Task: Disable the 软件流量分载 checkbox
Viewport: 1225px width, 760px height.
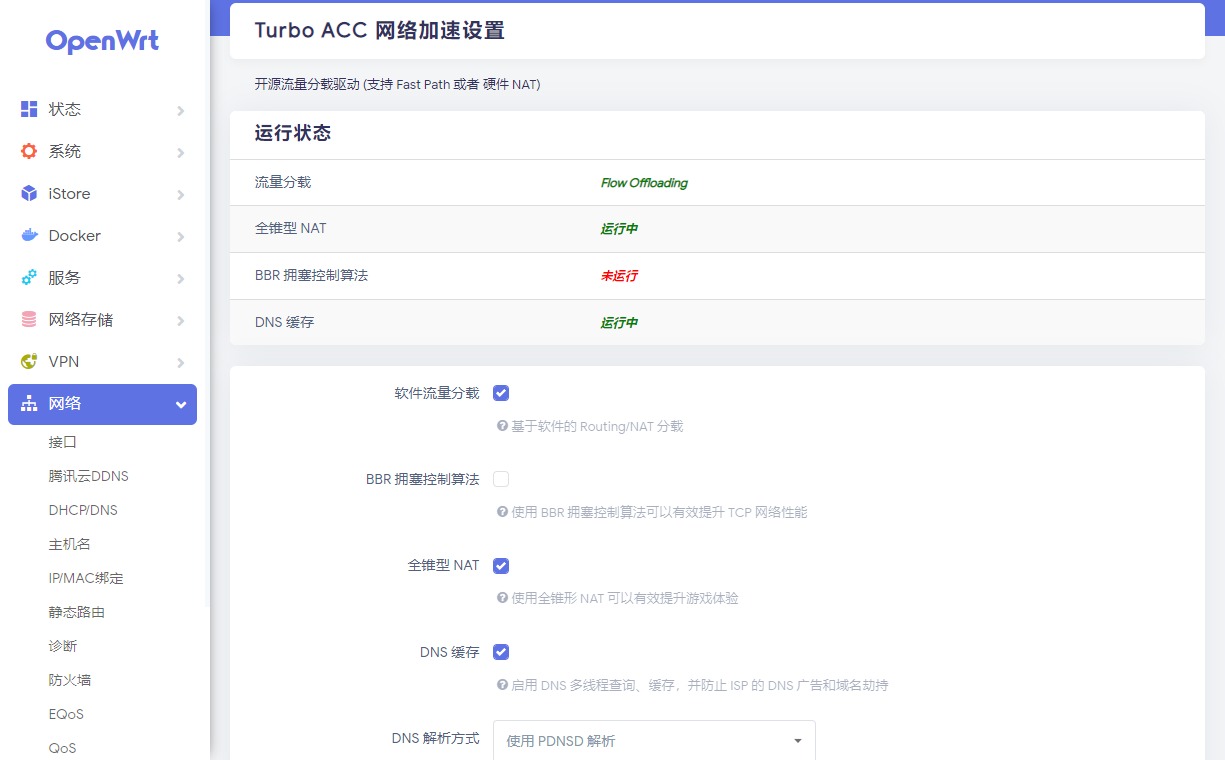Action: tap(501, 392)
